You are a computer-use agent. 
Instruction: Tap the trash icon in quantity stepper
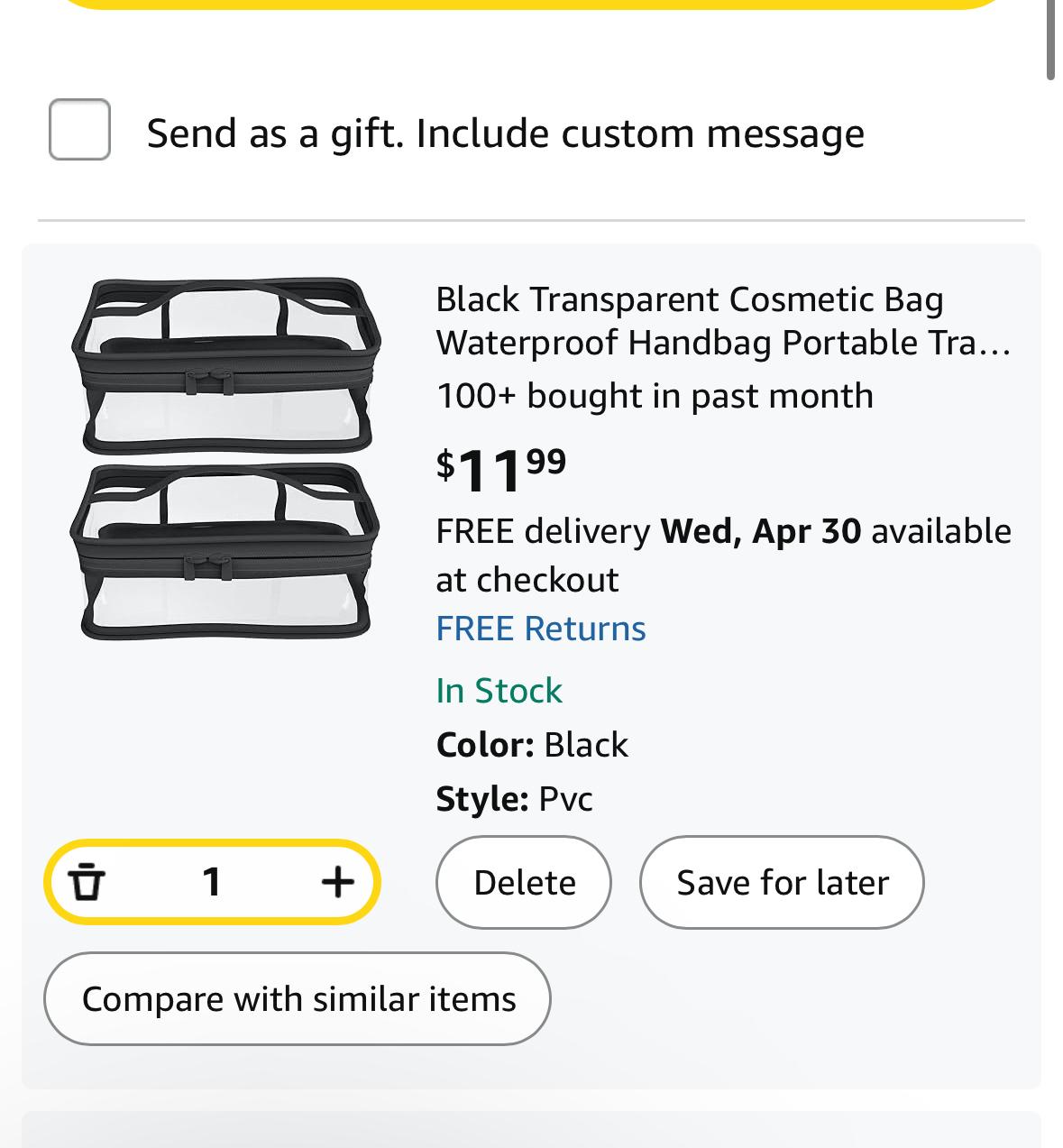pyautogui.click(x=87, y=881)
